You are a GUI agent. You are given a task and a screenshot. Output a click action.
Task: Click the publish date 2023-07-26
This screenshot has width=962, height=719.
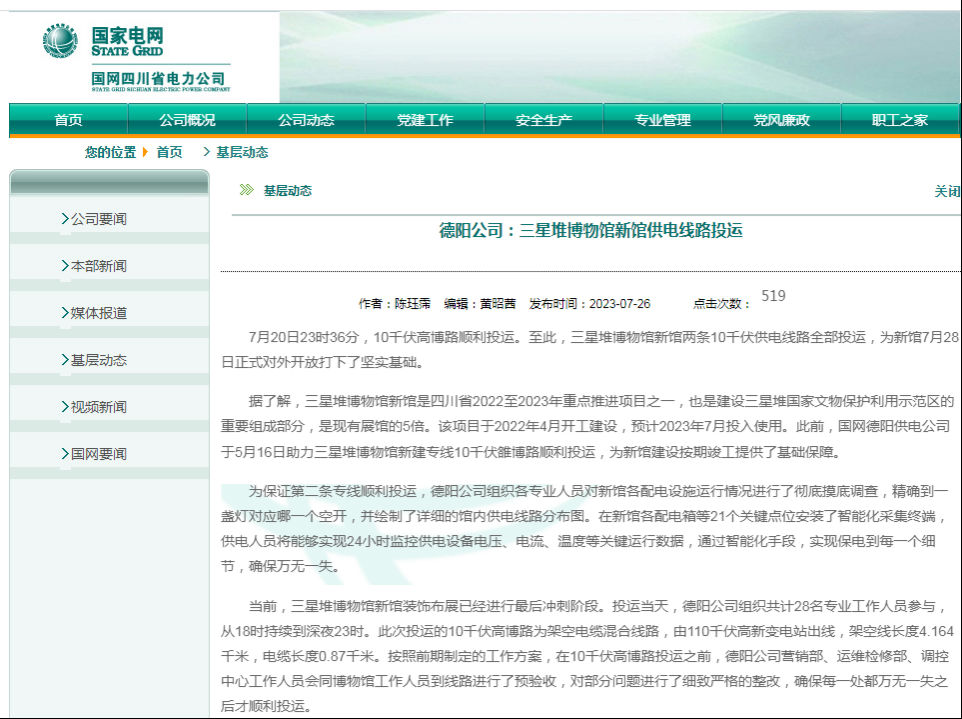[620, 304]
